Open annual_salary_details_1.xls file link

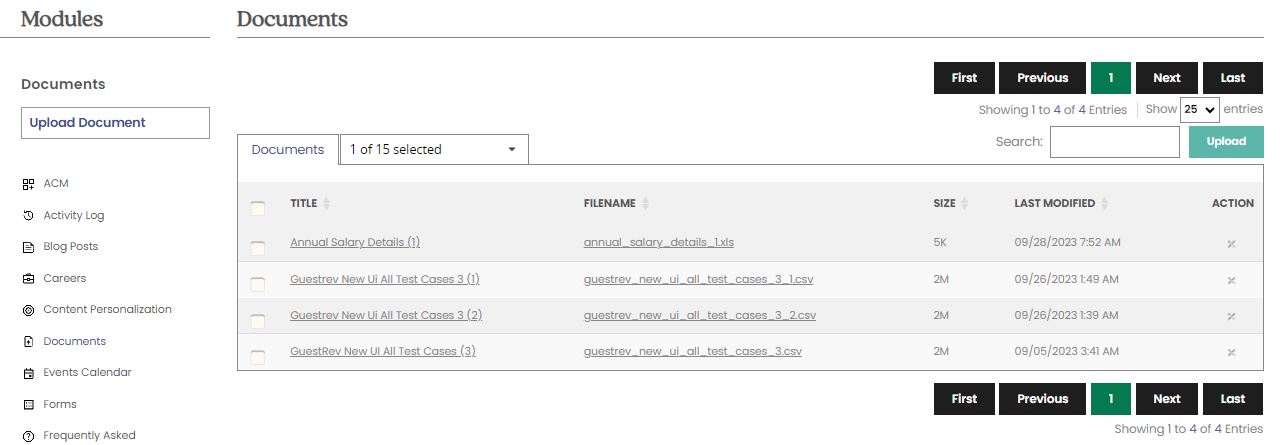pyautogui.click(x=659, y=243)
